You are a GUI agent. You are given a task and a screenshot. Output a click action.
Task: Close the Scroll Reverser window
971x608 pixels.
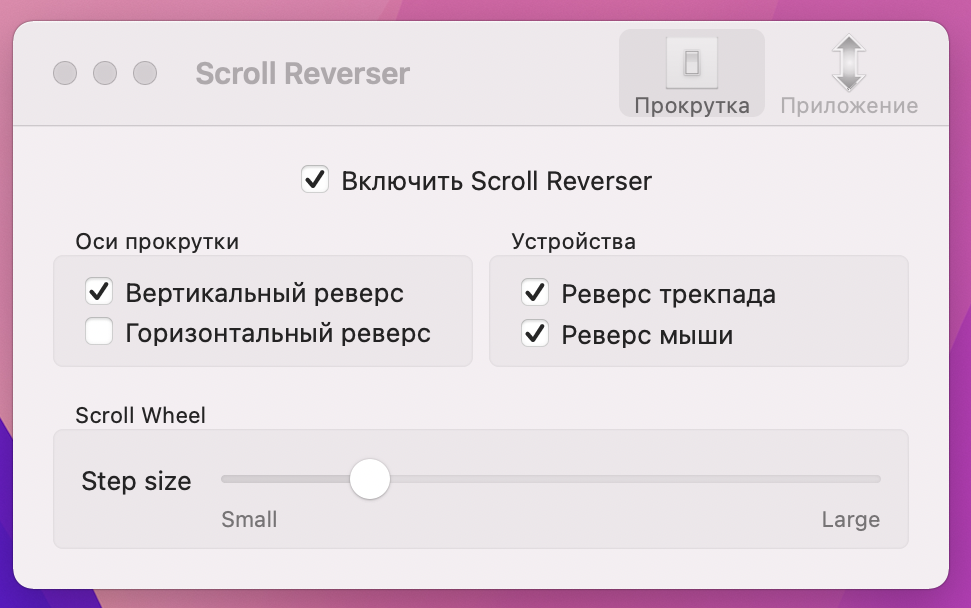(x=65, y=73)
